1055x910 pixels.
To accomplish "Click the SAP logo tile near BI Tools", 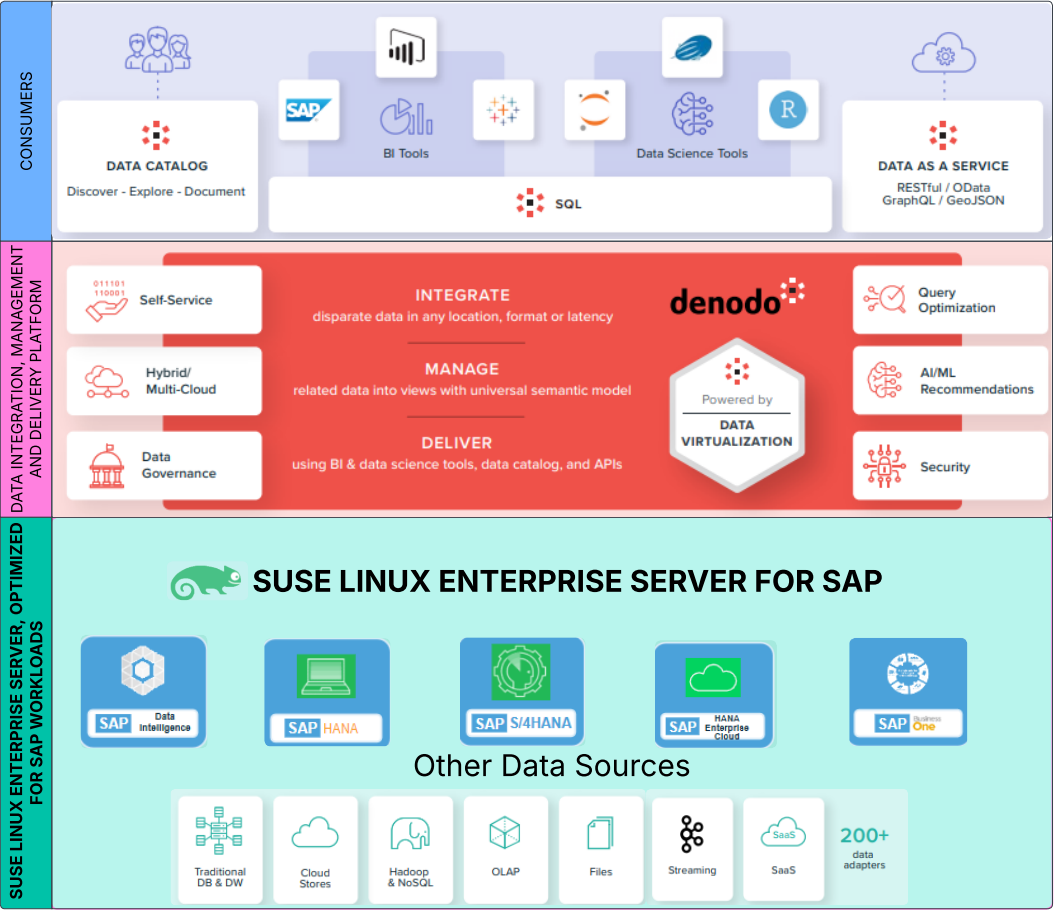I will click(x=308, y=110).
